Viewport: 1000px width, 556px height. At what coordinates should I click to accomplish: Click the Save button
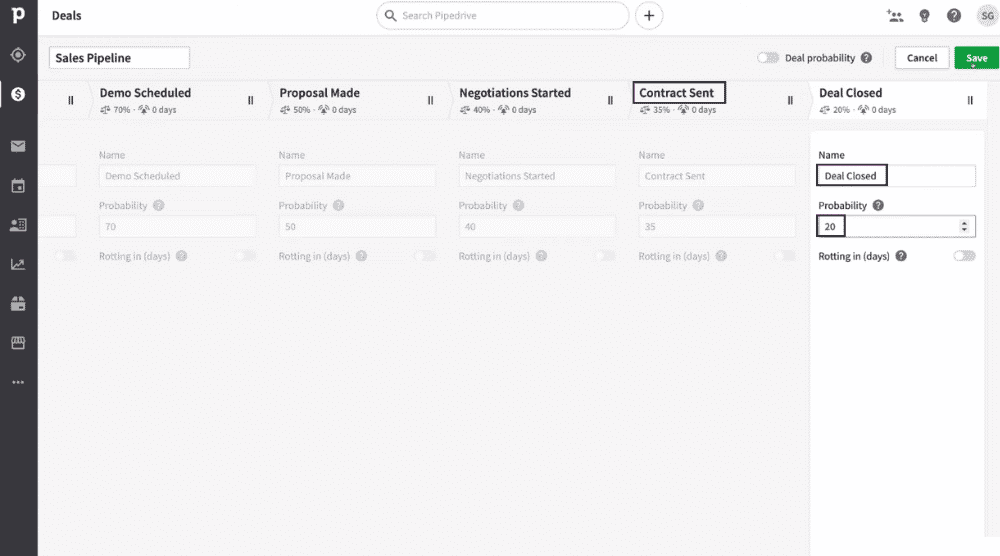point(976,57)
